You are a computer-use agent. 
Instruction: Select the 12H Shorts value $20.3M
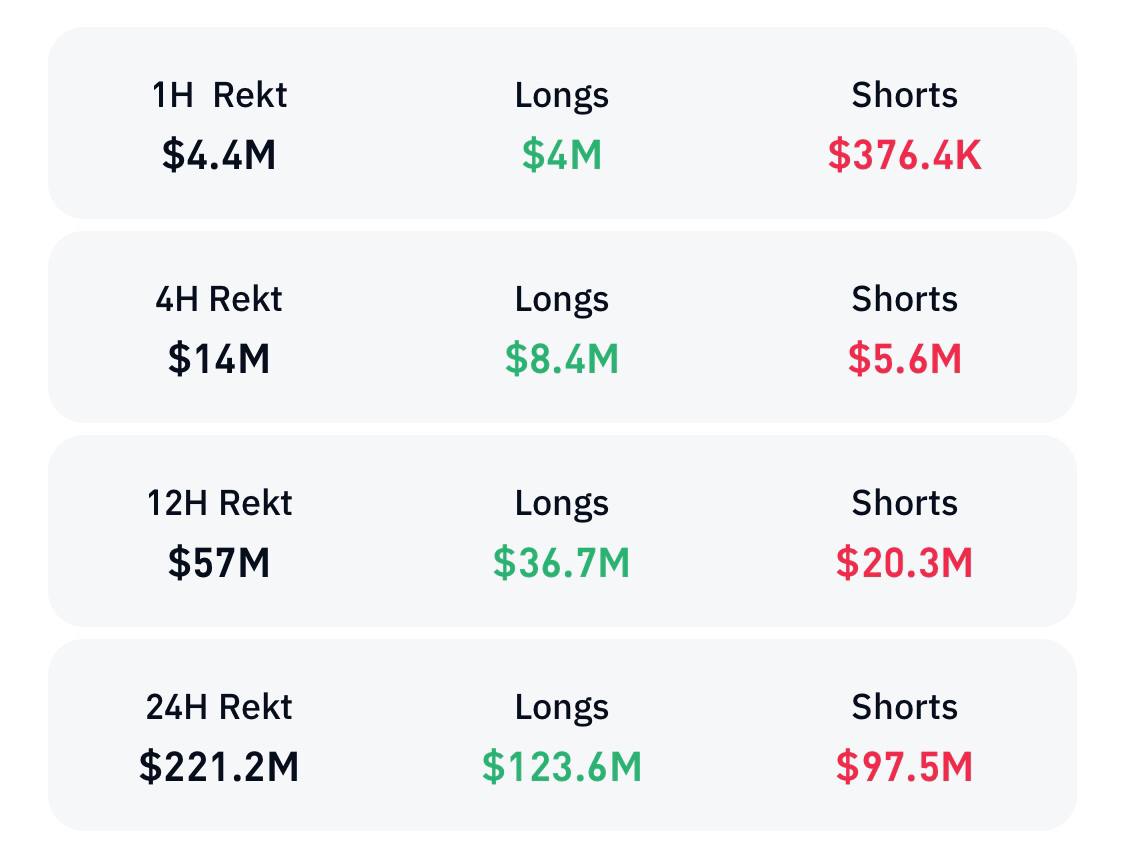pos(905,562)
